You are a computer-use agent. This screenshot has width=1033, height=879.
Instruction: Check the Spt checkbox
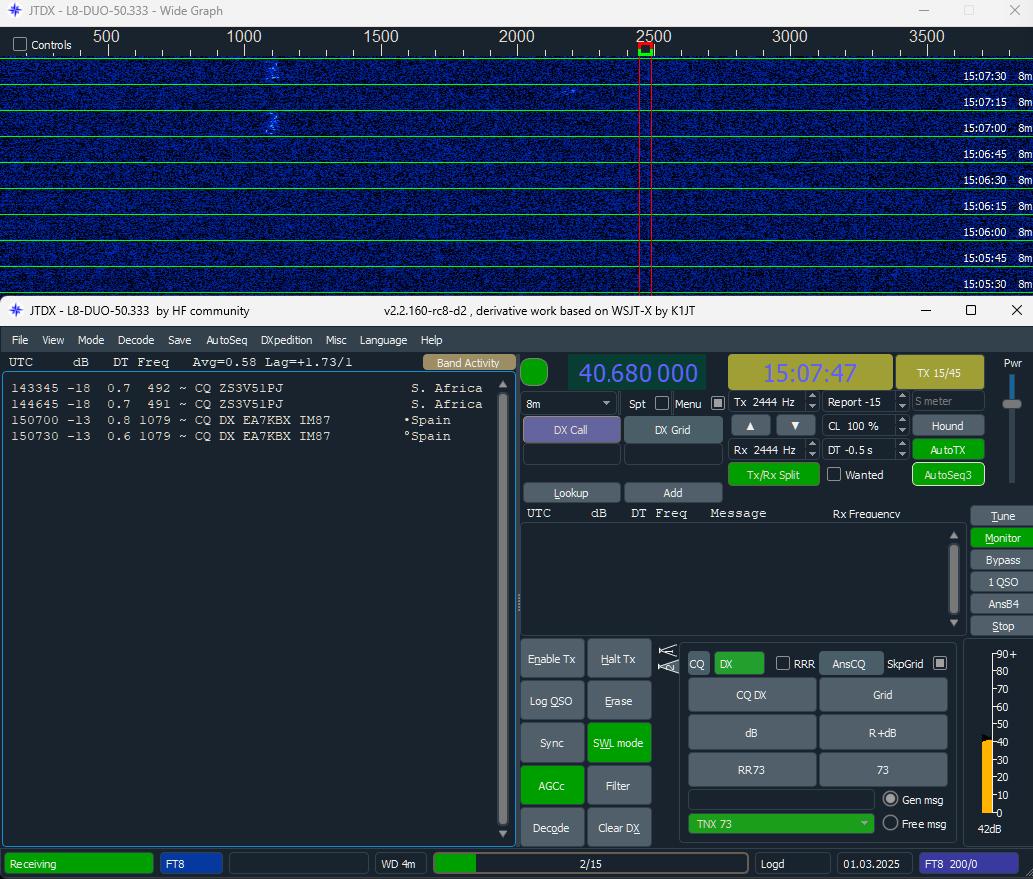pyautogui.click(x=662, y=403)
